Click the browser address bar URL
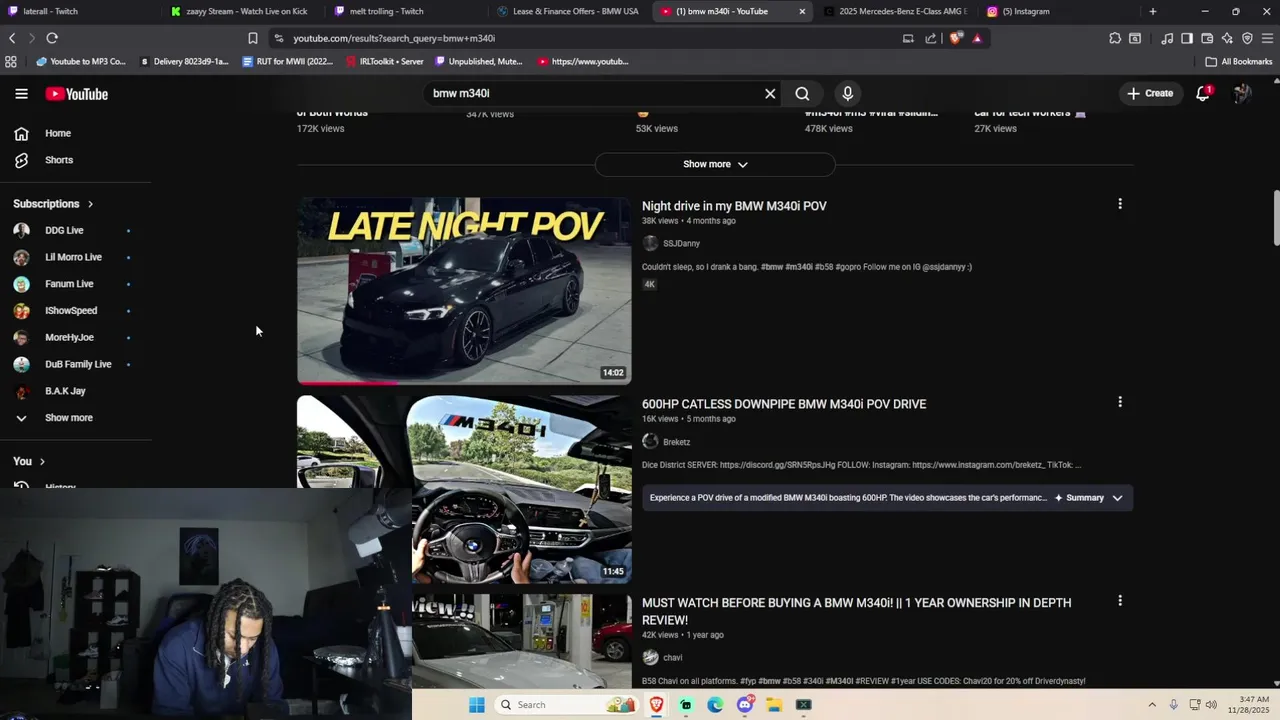This screenshot has width=1280, height=720. pos(394,38)
